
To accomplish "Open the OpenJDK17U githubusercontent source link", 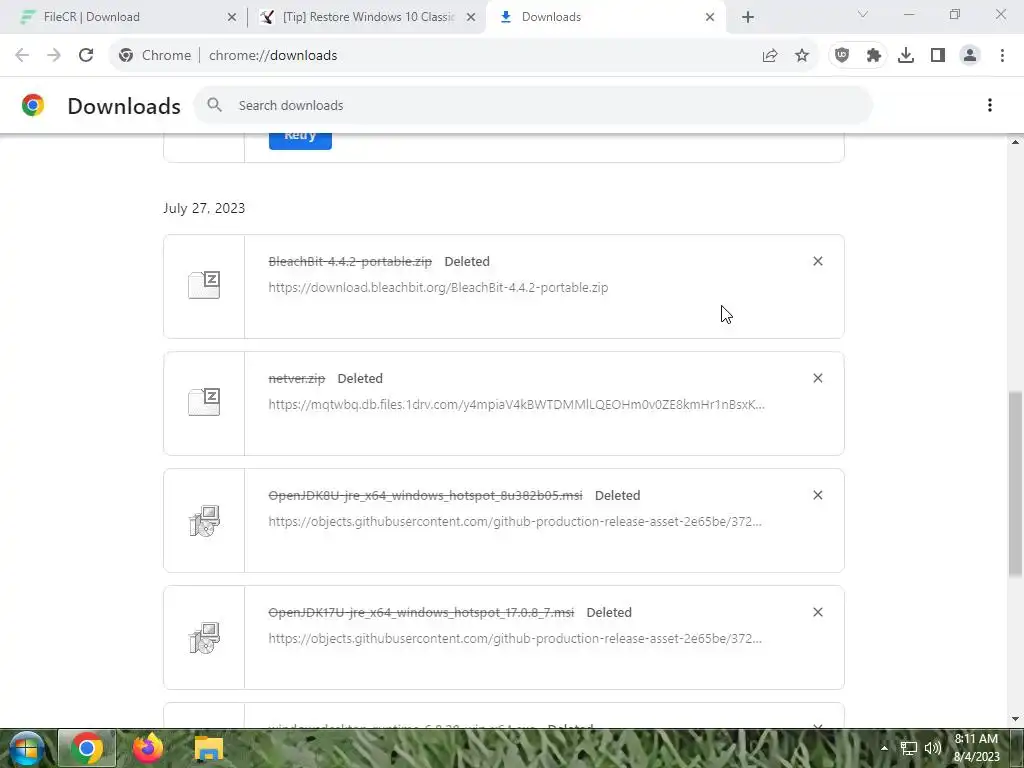I will (x=515, y=638).
